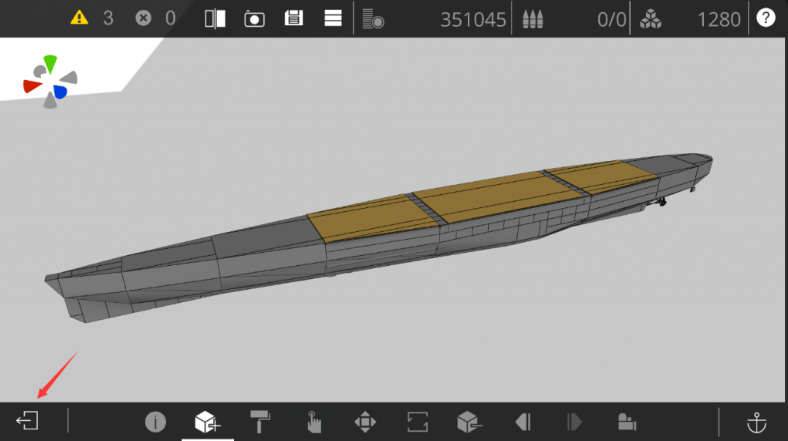The image size is (788, 441).
Task: Open the hamburger list menu
Action: 333,18
